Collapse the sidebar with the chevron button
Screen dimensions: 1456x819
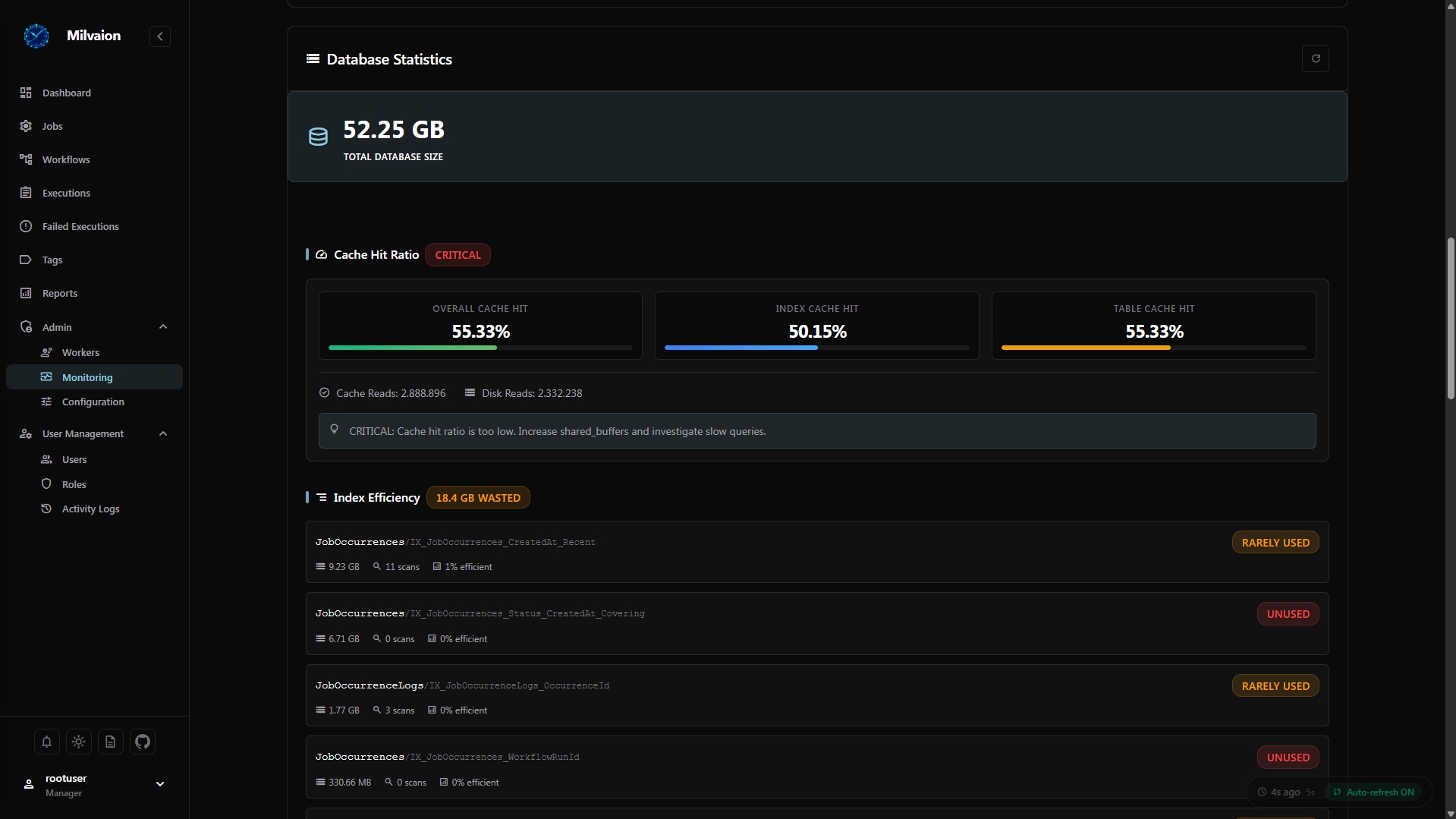click(160, 36)
